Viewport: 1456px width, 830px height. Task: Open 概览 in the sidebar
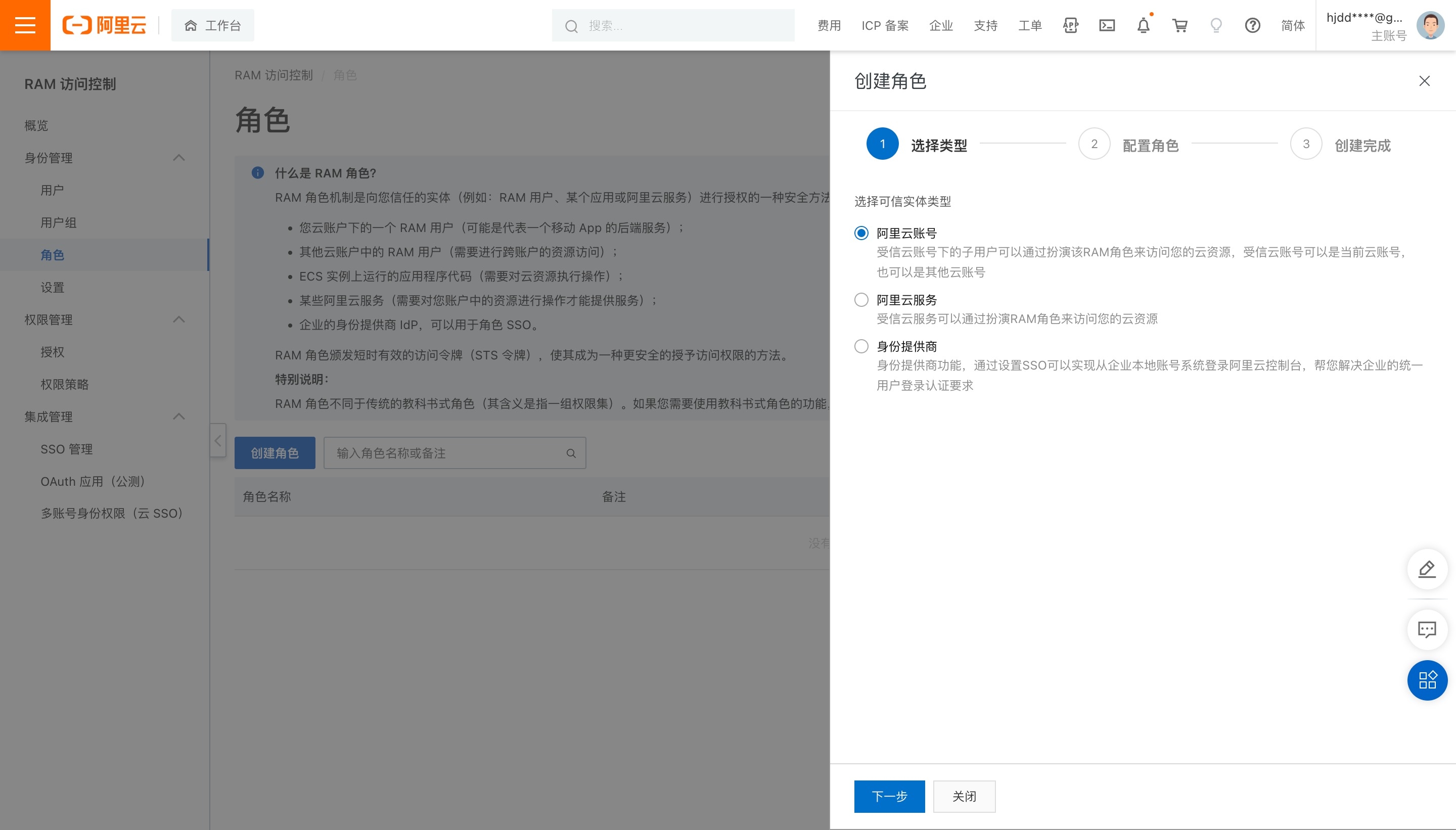pos(36,125)
